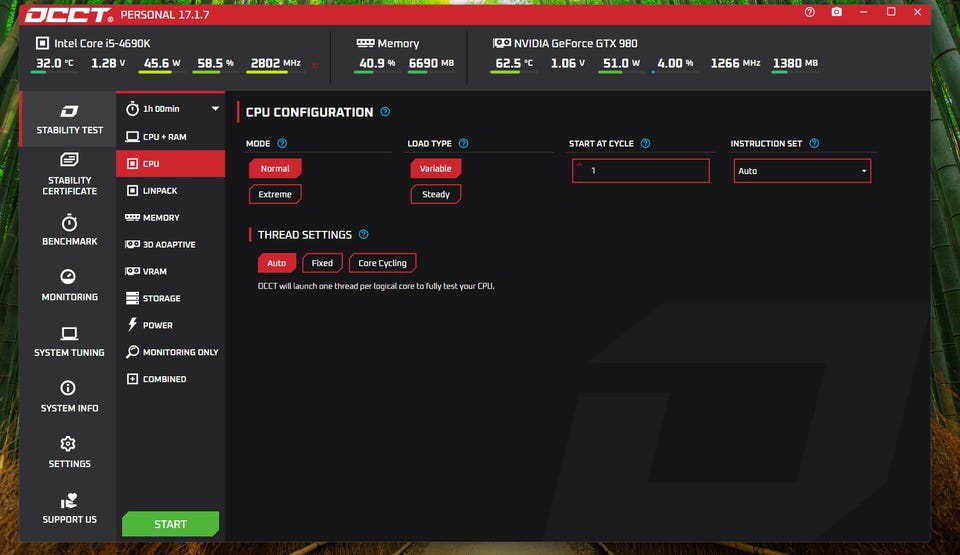960x555 pixels.
Task: Expand the 1h 00min duration dropdown
Action: [171, 108]
